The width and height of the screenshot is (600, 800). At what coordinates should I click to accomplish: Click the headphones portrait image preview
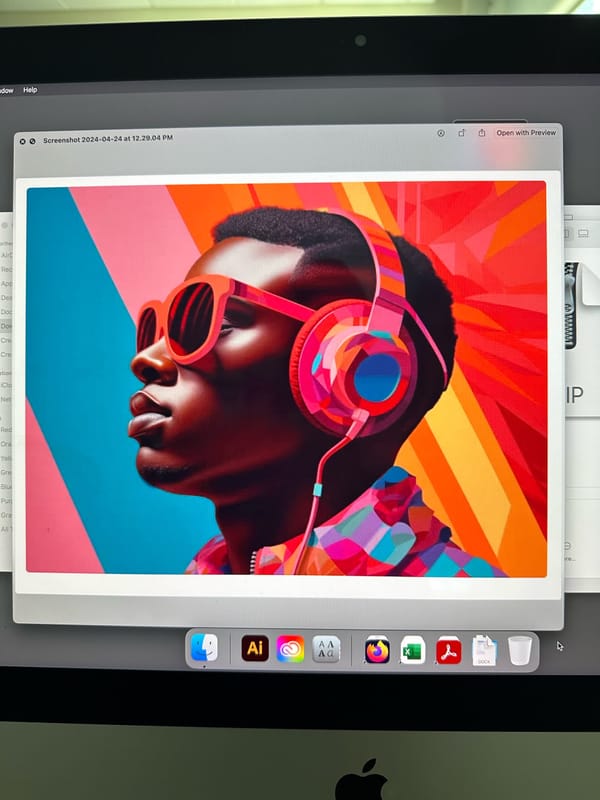[286, 378]
